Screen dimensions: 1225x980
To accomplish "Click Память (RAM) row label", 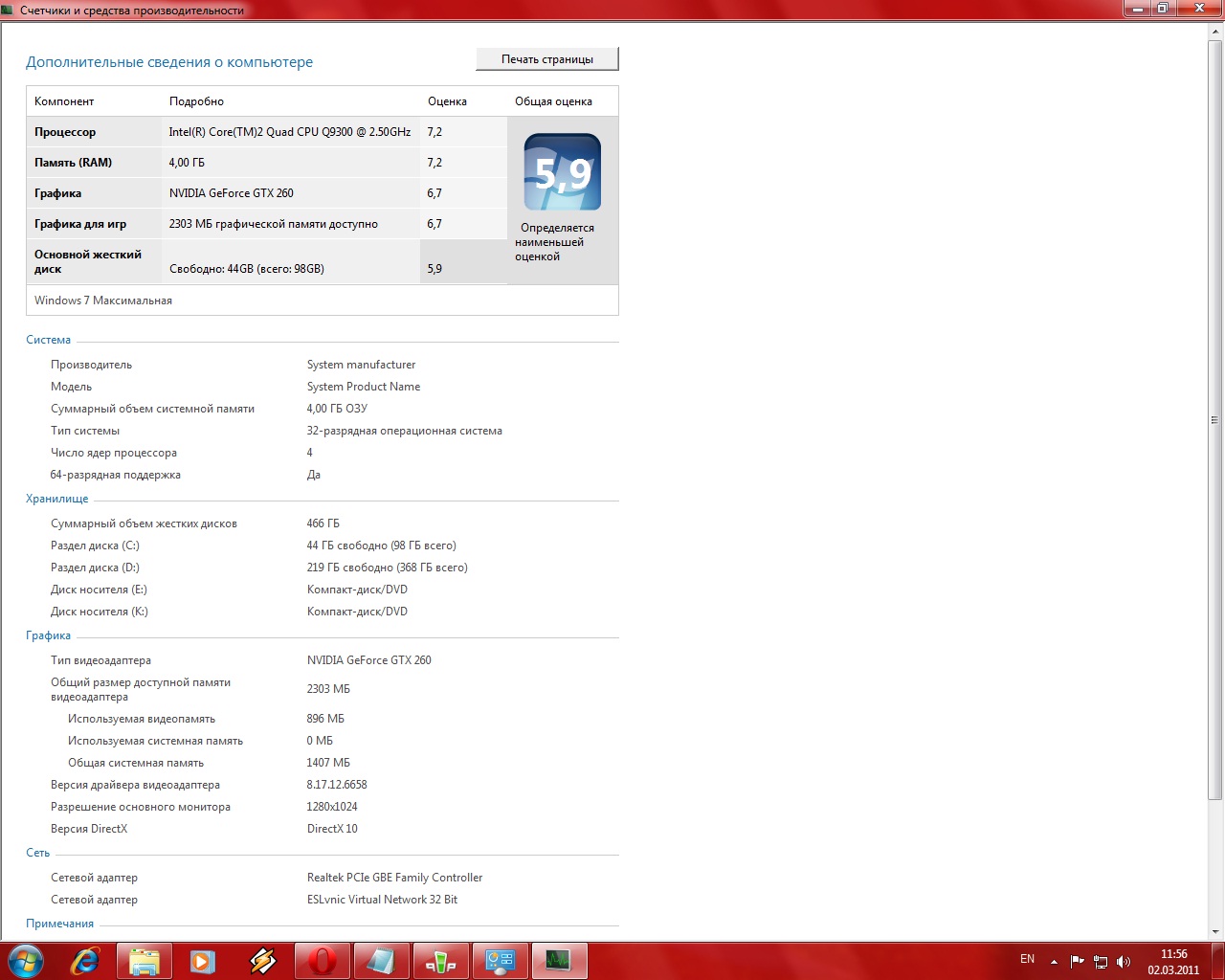I will 73,163.
